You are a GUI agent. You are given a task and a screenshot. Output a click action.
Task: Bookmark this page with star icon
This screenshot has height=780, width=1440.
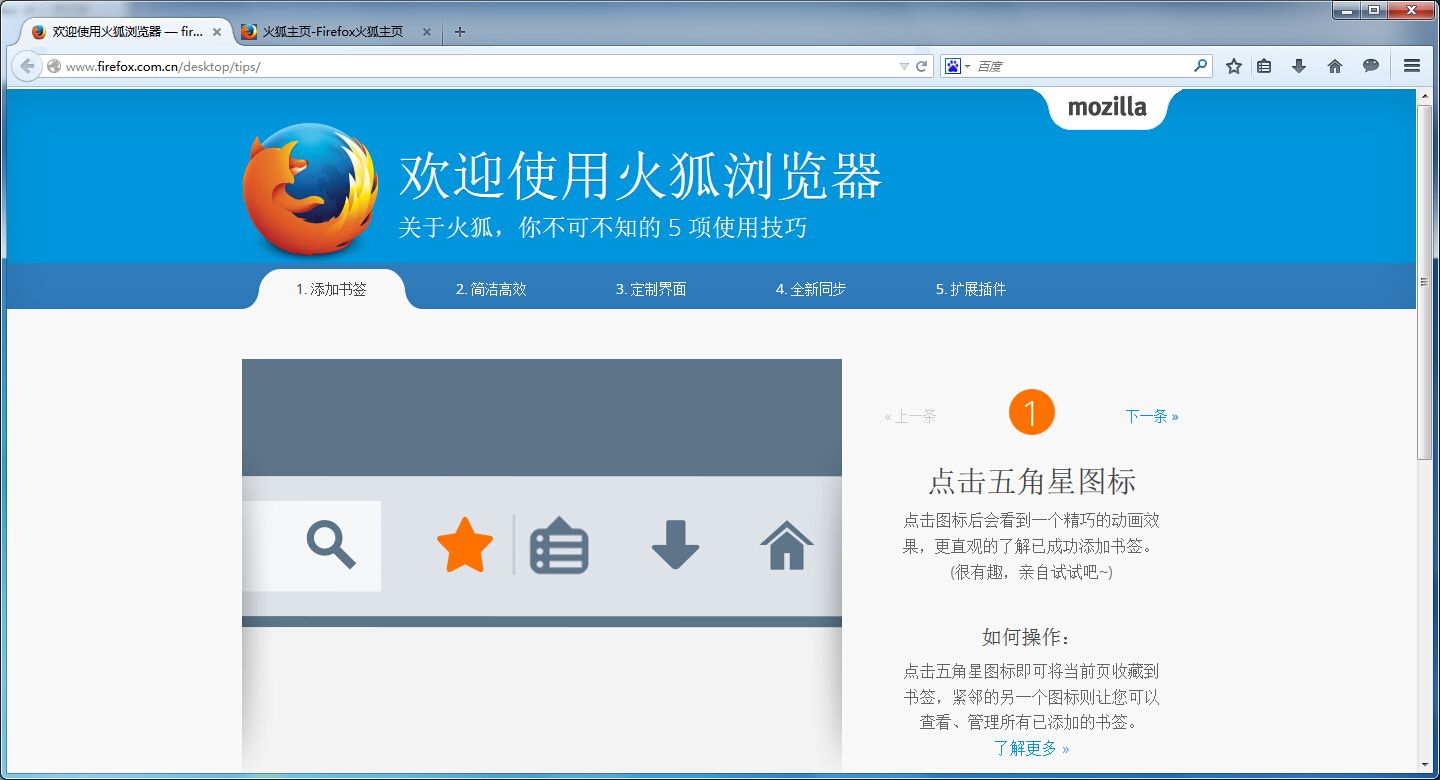click(1234, 66)
